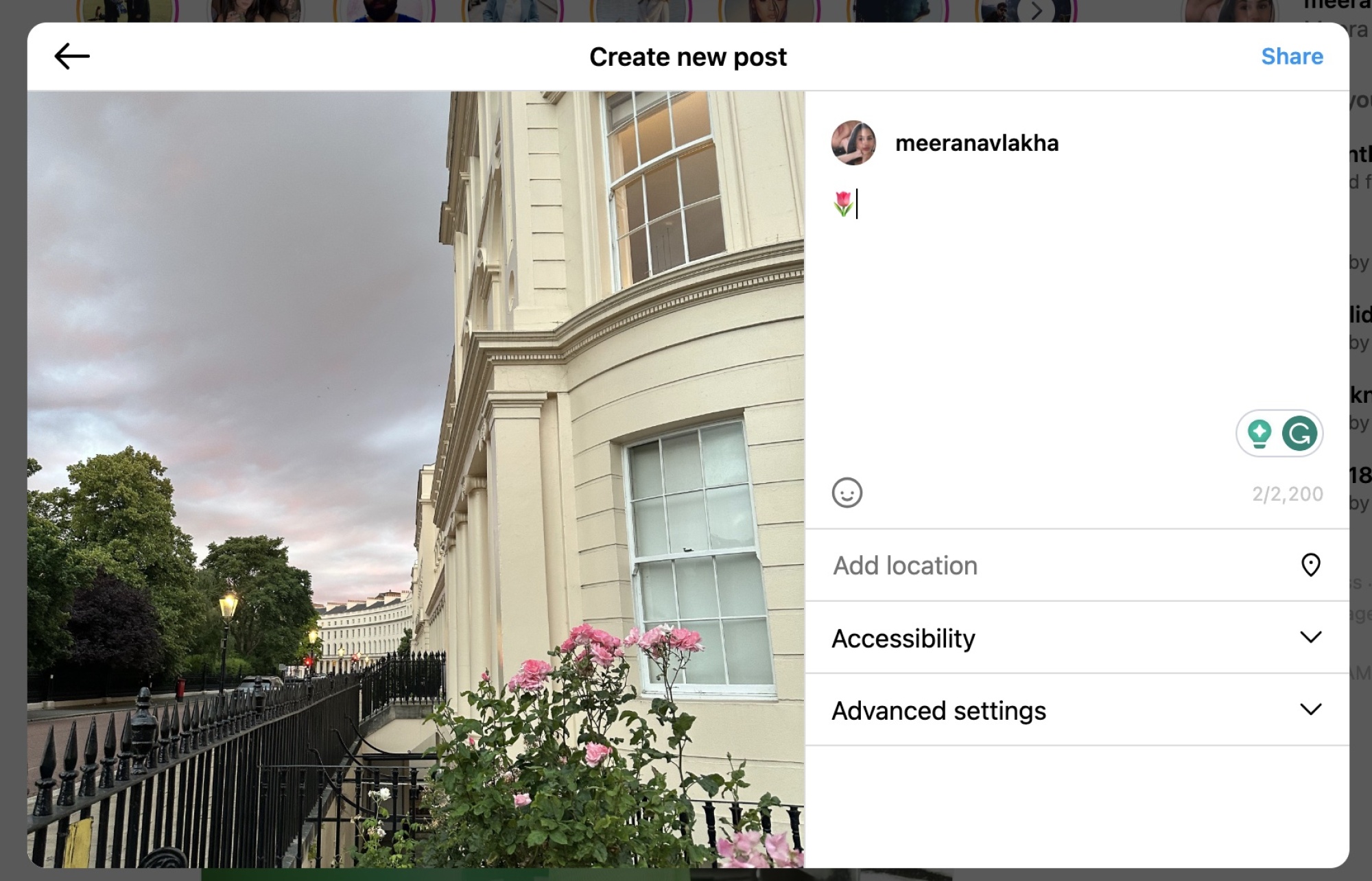1372x881 pixels.
Task: Click the tulip emoji in caption field
Action: pos(843,202)
